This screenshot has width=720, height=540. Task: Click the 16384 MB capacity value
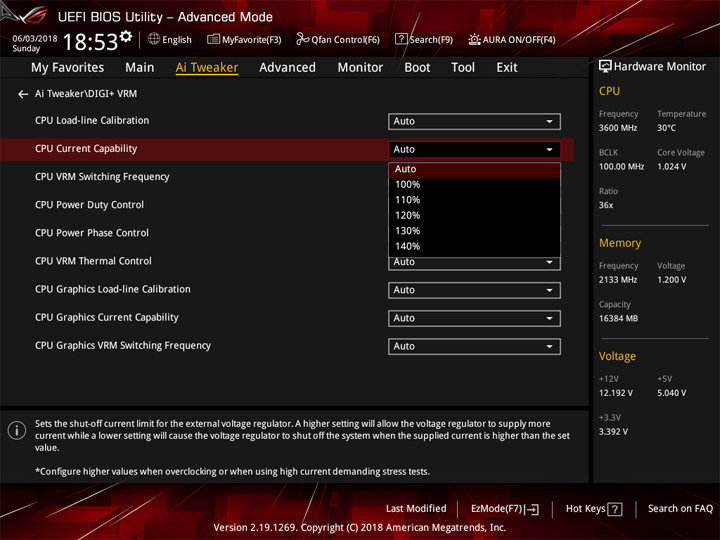pos(618,319)
